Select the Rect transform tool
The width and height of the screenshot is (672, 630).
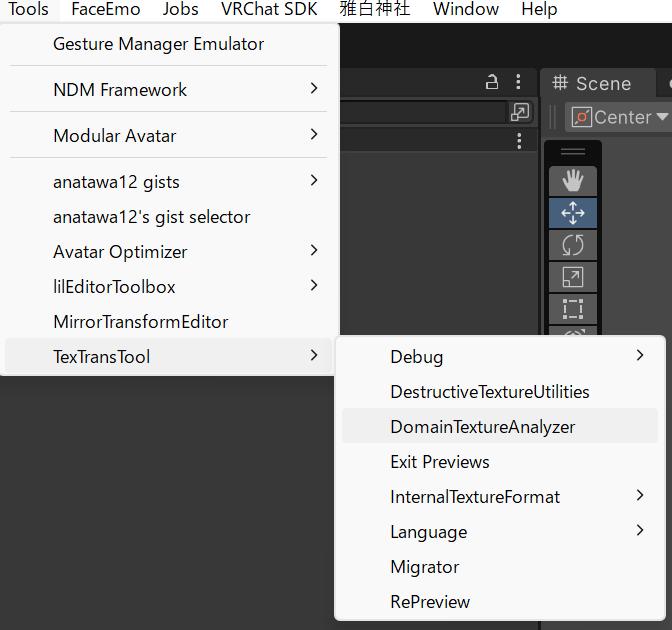pyautogui.click(x=573, y=309)
